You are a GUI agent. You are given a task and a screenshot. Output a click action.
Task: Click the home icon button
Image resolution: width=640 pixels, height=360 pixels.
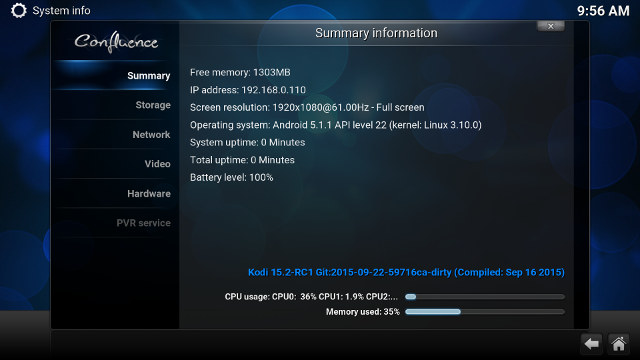coord(618,344)
